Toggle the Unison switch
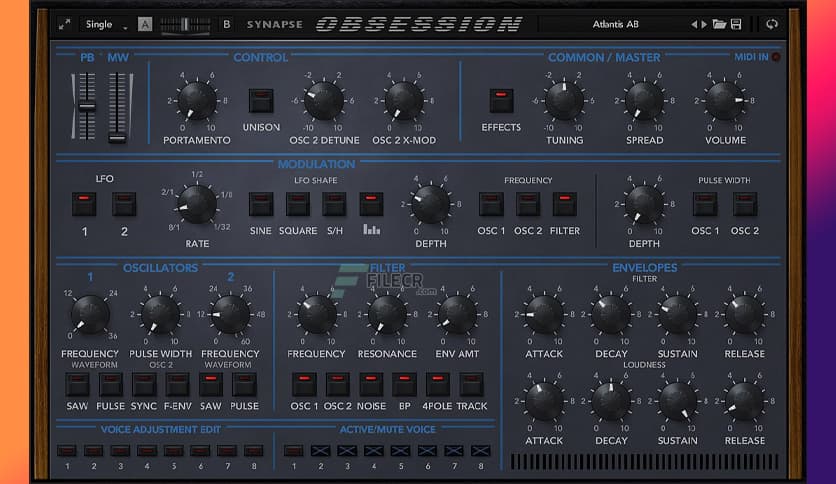The image size is (836, 484). (261, 100)
